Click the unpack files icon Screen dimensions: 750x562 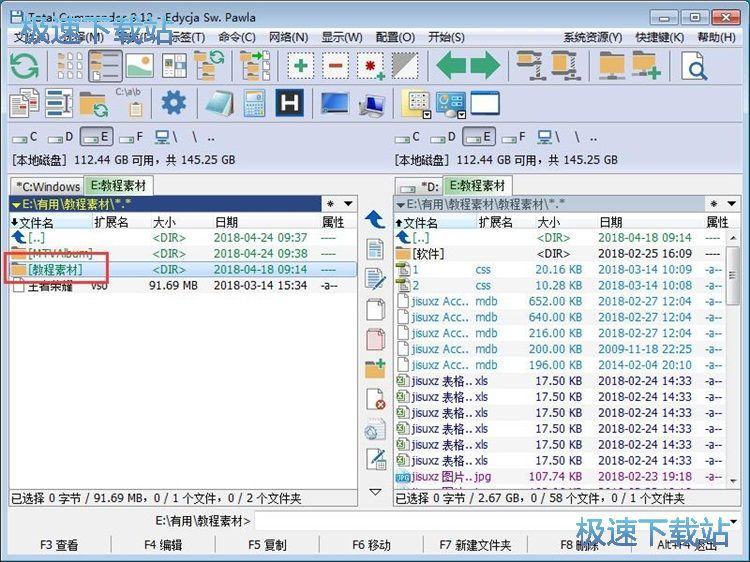point(566,66)
